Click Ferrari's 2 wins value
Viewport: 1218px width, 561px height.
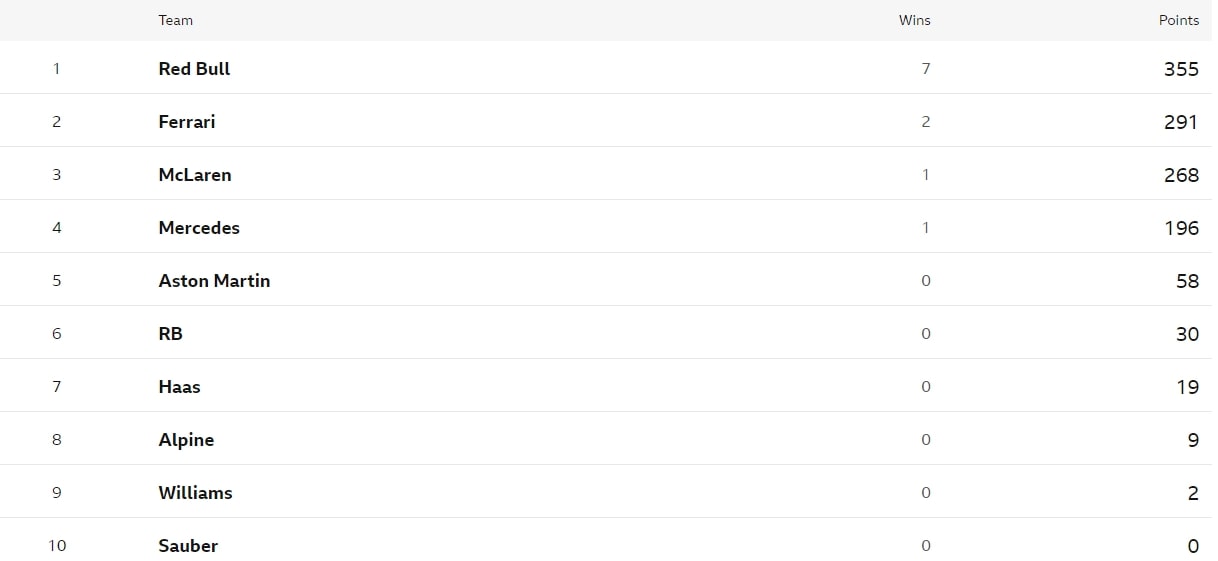[x=926, y=122]
